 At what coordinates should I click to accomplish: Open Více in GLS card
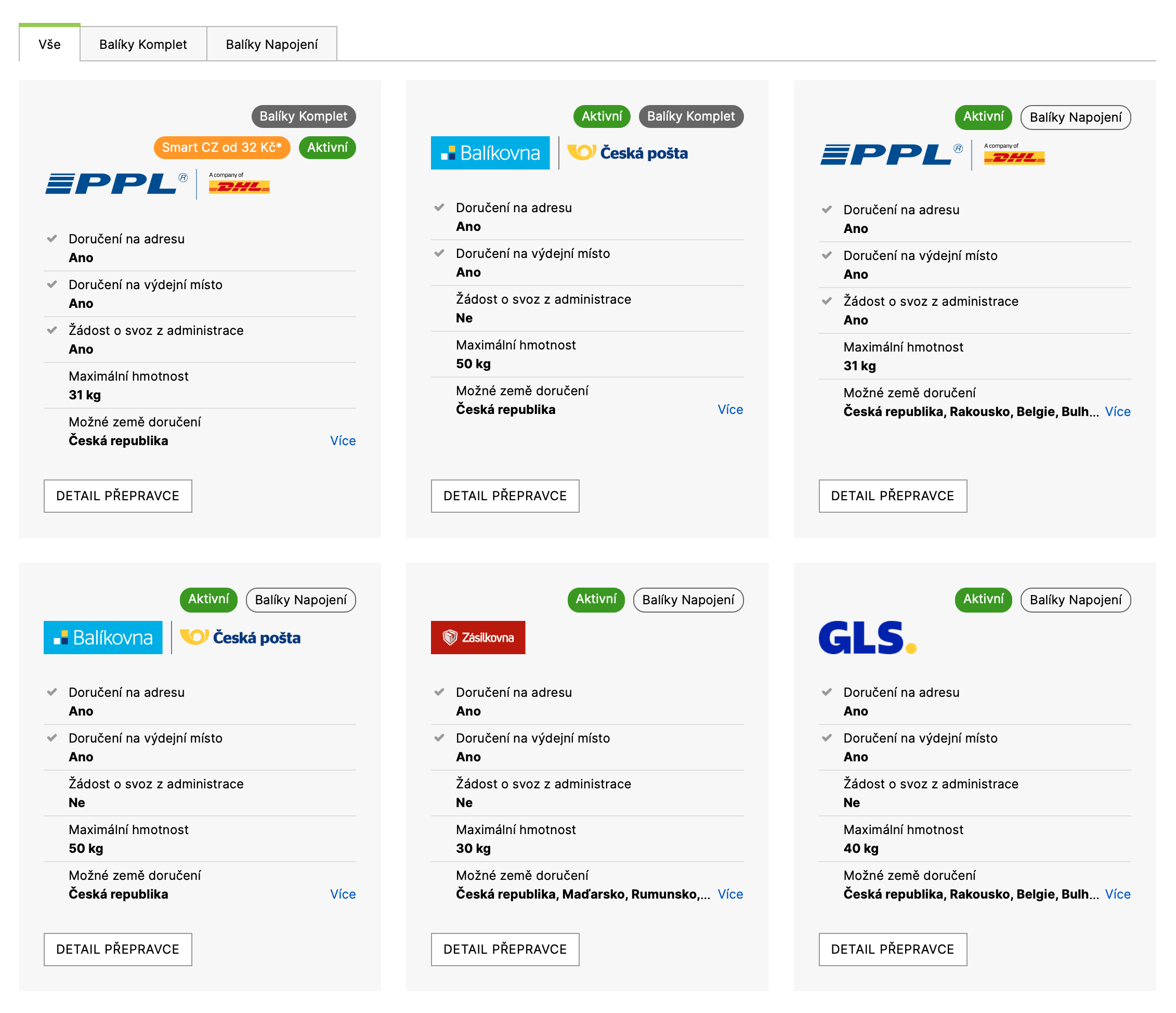pyautogui.click(x=1118, y=894)
